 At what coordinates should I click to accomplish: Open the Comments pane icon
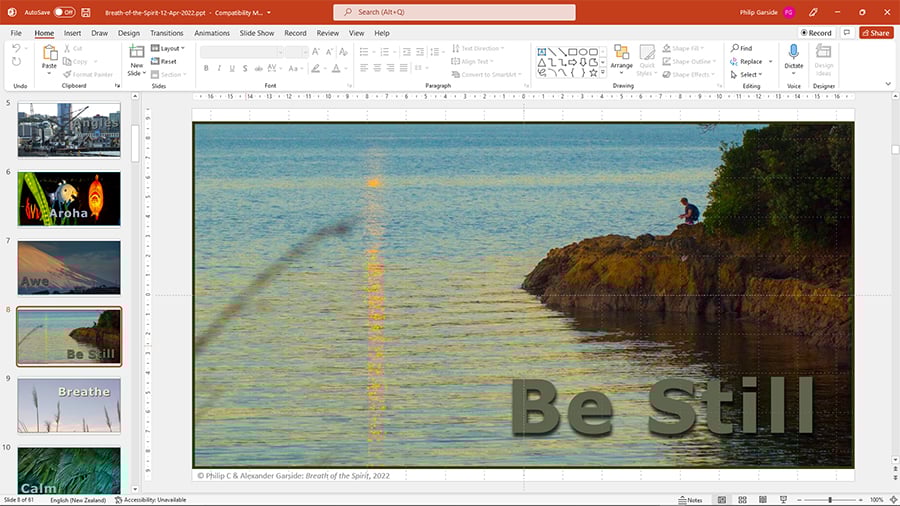[847, 33]
